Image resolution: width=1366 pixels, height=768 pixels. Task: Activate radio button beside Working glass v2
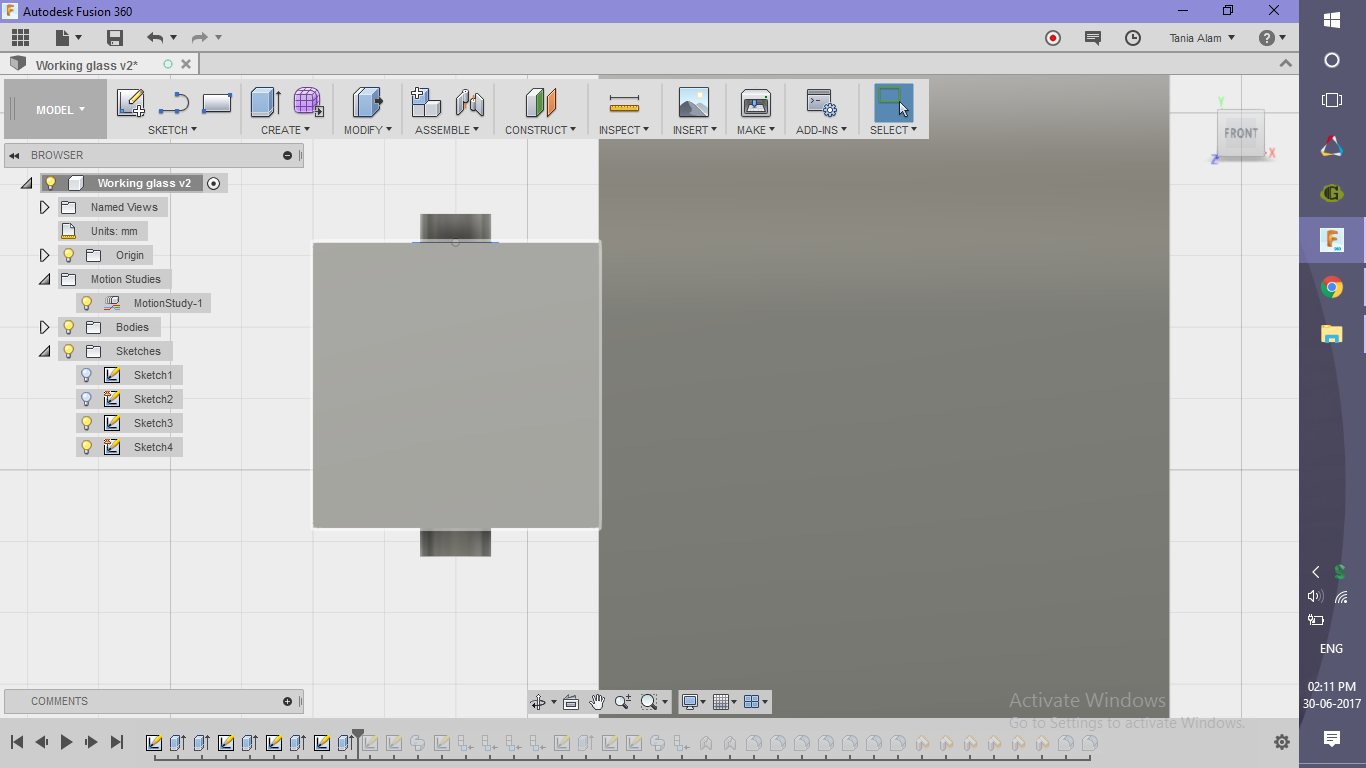tap(213, 183)
